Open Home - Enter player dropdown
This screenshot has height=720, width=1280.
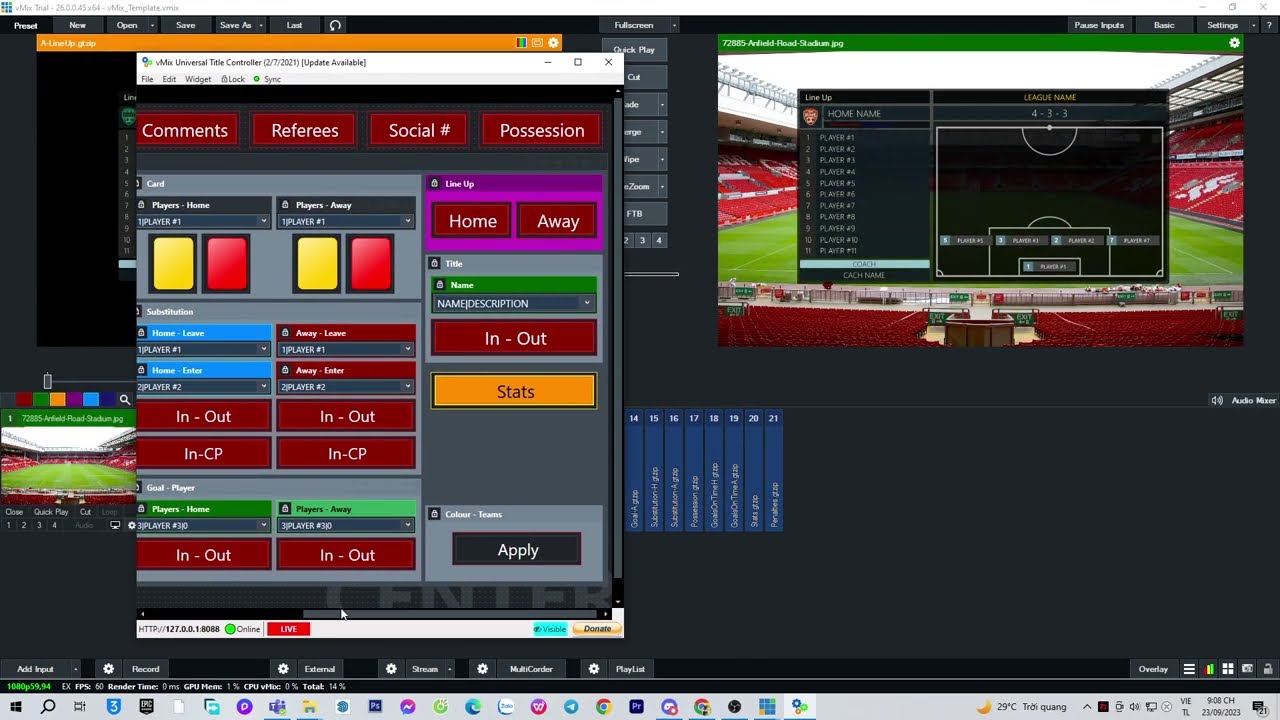click(x=204, y=387)
